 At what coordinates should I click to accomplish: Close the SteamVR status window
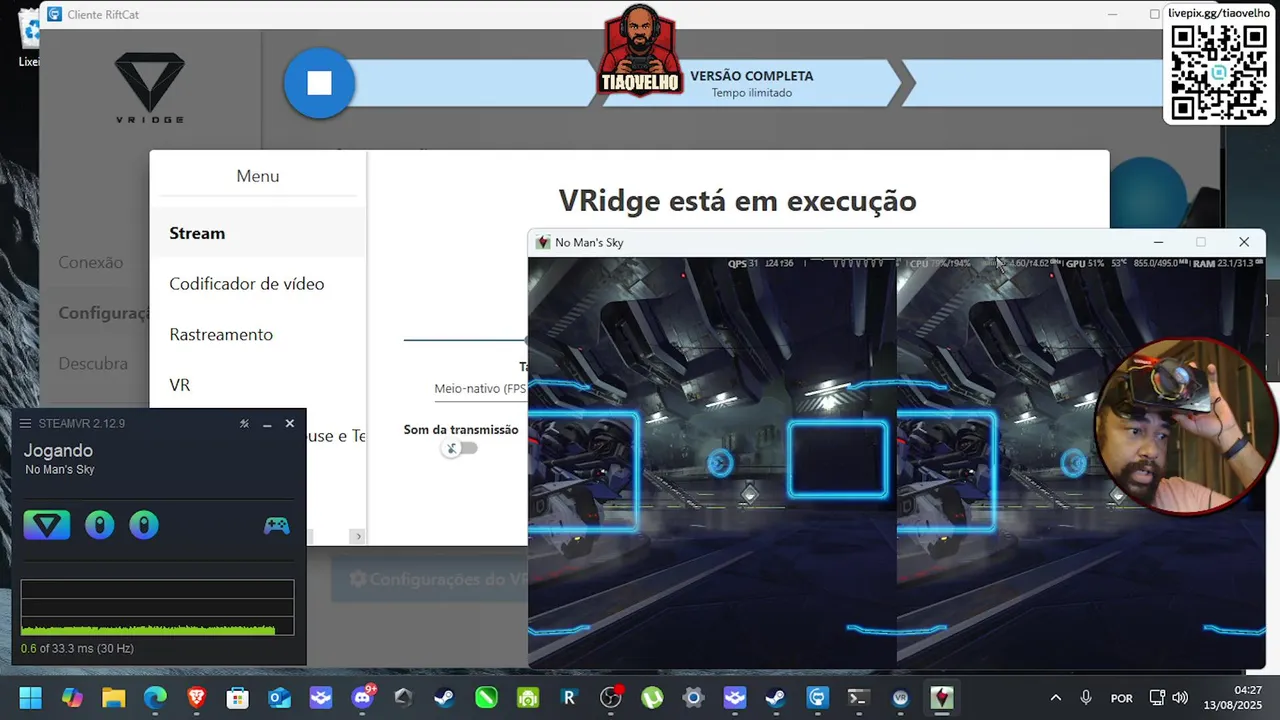290,424
